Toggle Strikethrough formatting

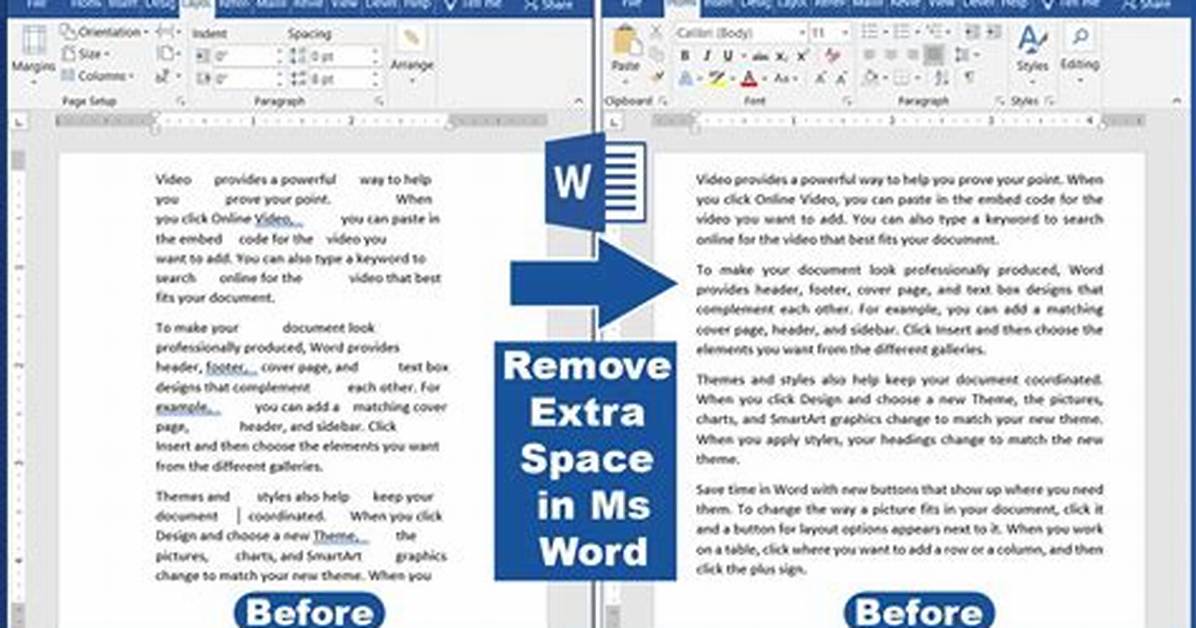click(760, 56)
